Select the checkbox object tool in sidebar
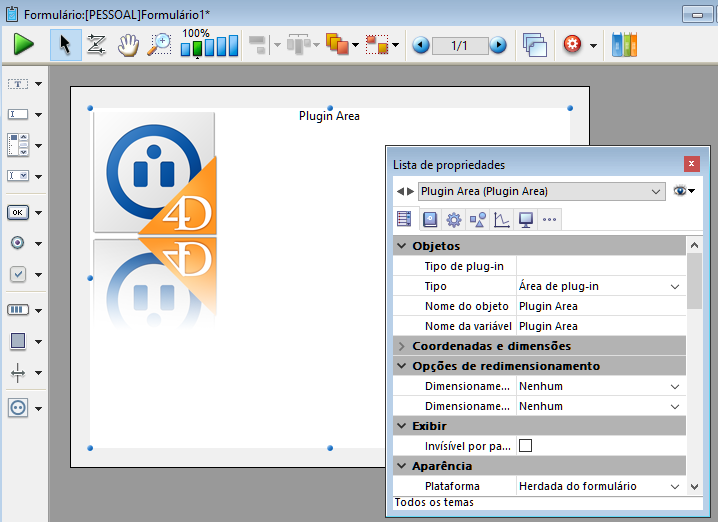This screenshot has width=718, height=522. point(18,274)
